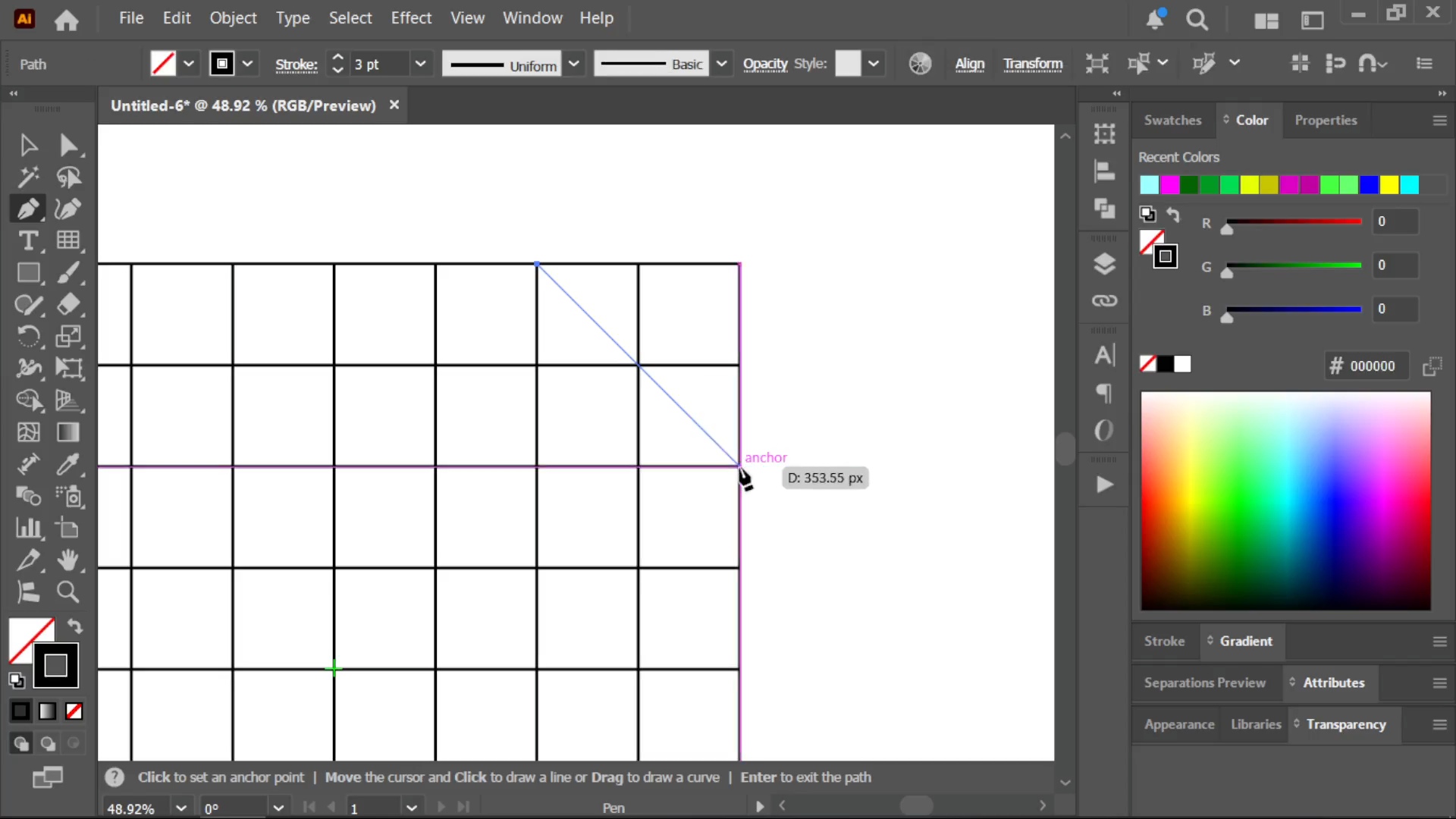Select the Rotate tool
This screenshot has height=819, width=1456.
click(28, 337)
